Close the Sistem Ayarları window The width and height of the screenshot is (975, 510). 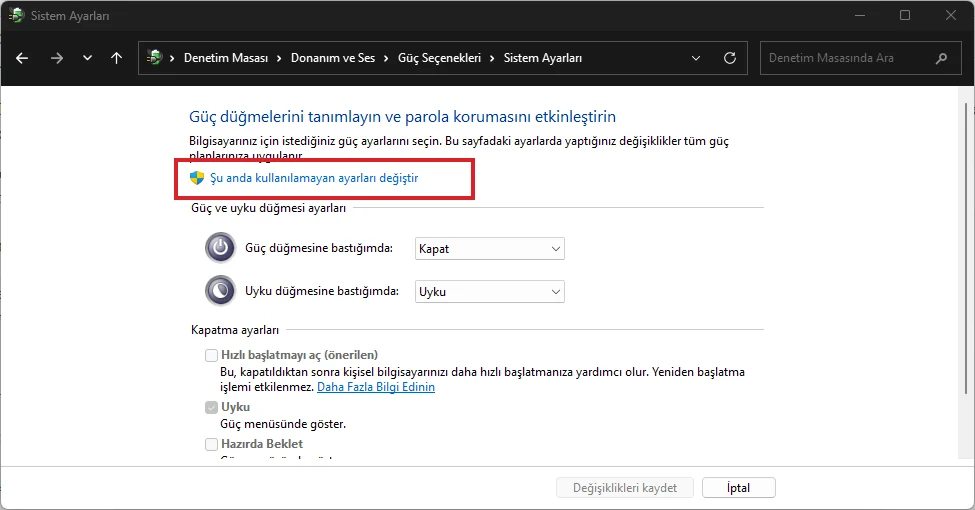click(x=951, y=15)
